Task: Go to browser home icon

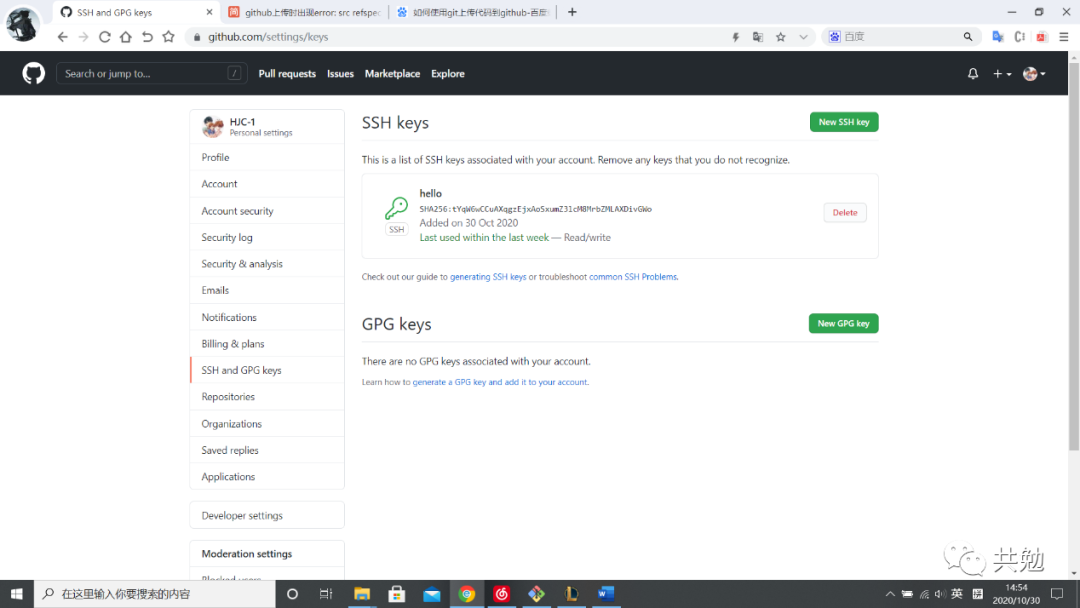Action: [125, 37]
